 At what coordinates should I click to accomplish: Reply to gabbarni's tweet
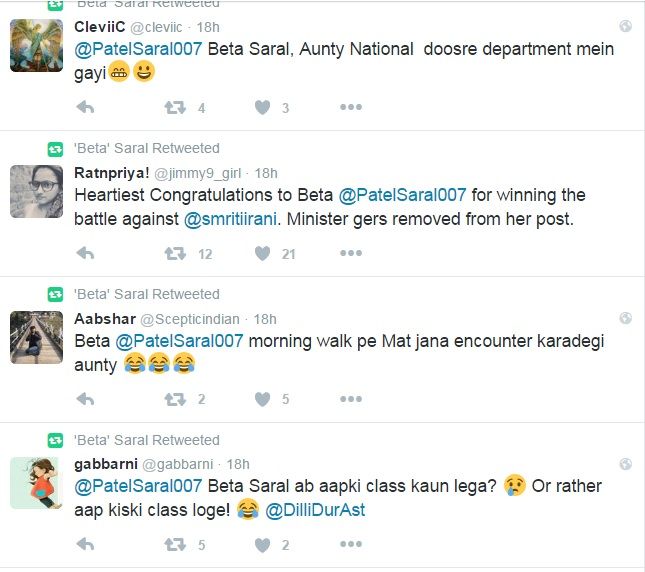85,545
